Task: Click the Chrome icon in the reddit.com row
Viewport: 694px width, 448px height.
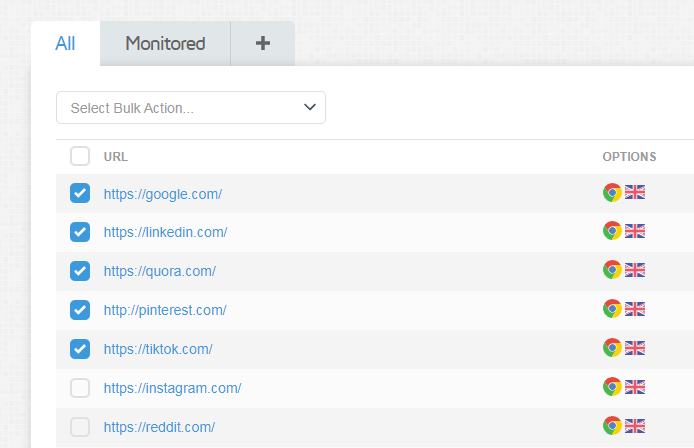Action: pos(612,425)
